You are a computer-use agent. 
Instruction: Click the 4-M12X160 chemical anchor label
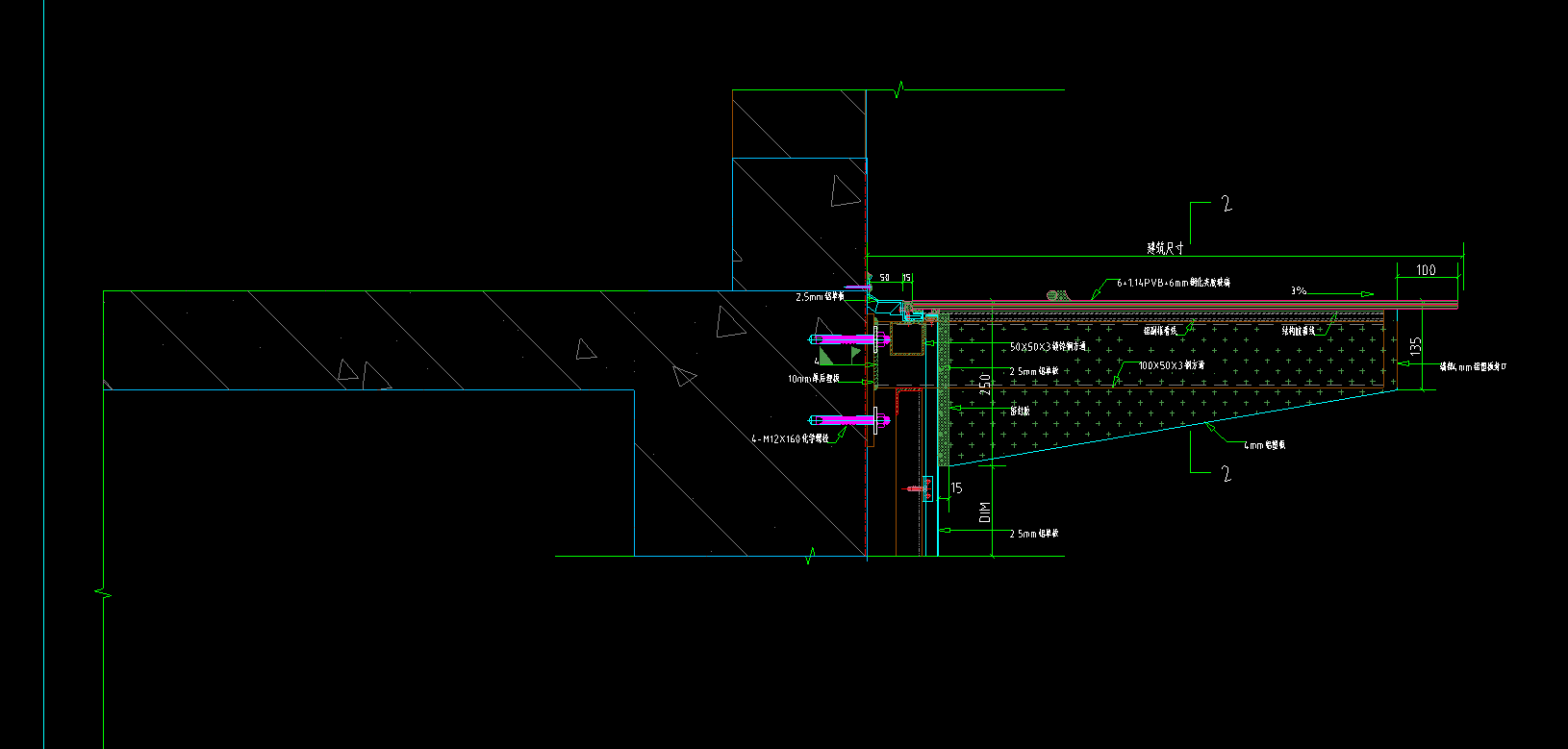pyautogui.click(x=789, y=438)
